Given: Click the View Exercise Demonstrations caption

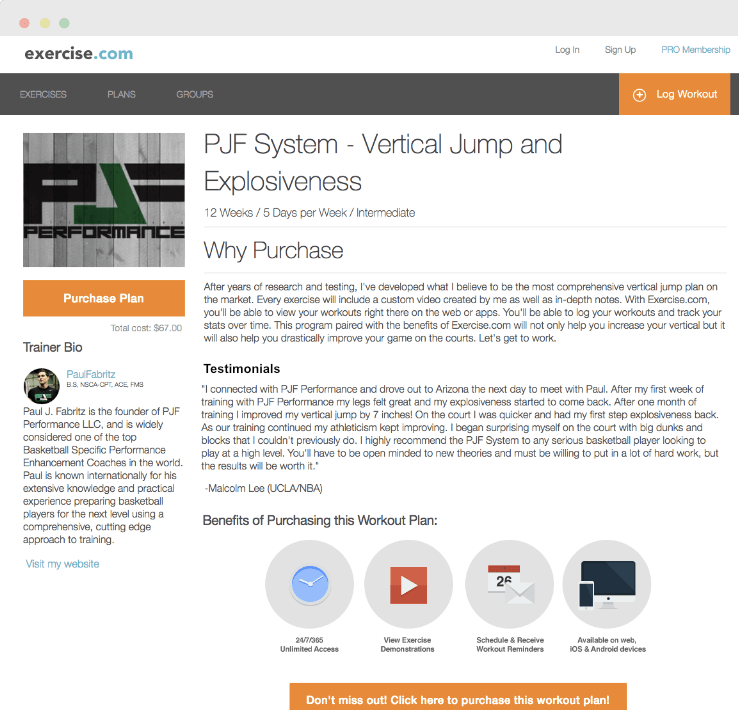Looking at the screenshot, I should 407,644.
